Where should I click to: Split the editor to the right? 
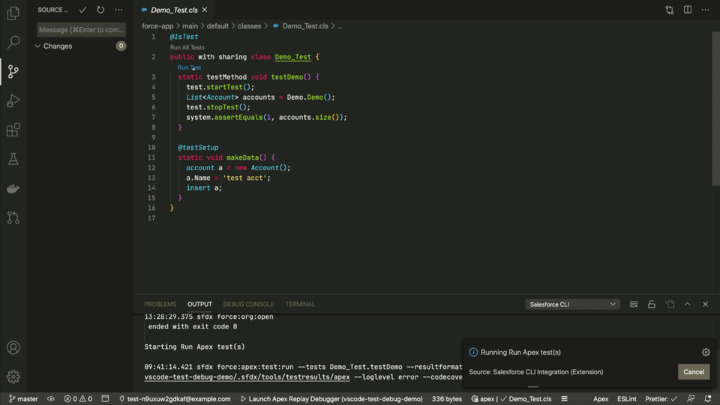[x=687, y=10]
